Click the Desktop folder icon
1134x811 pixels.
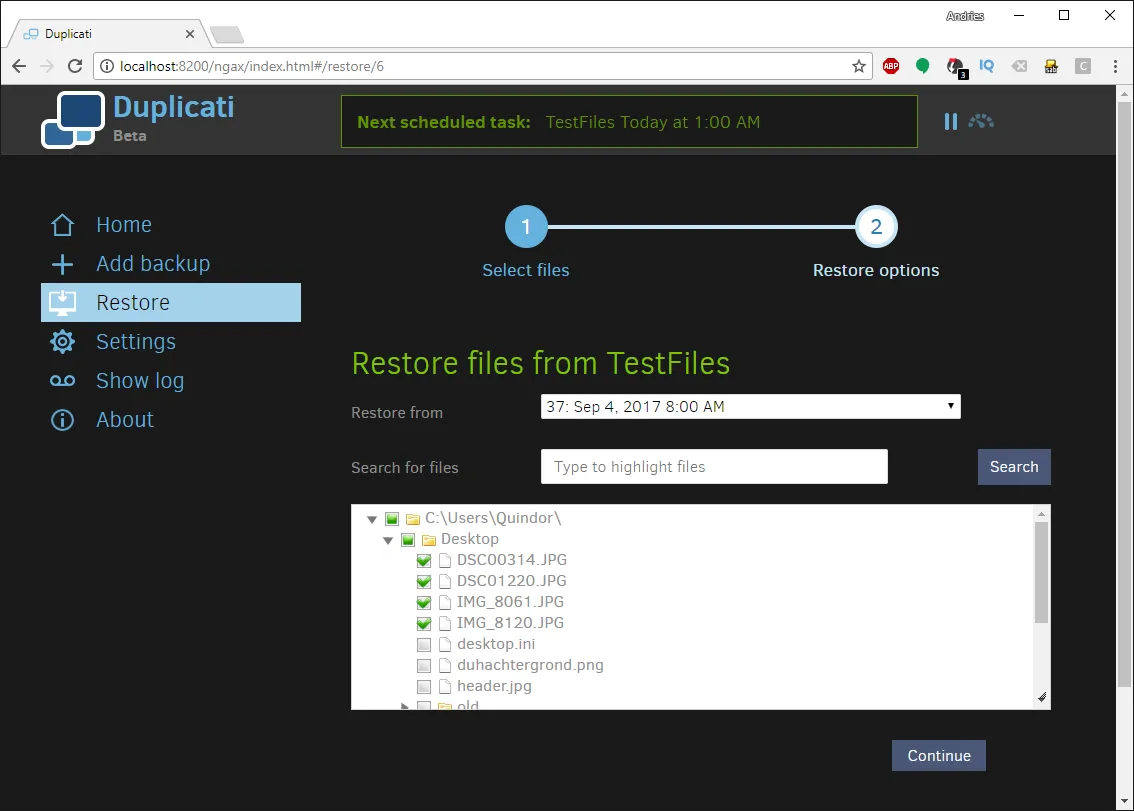[x=429, y=540]
